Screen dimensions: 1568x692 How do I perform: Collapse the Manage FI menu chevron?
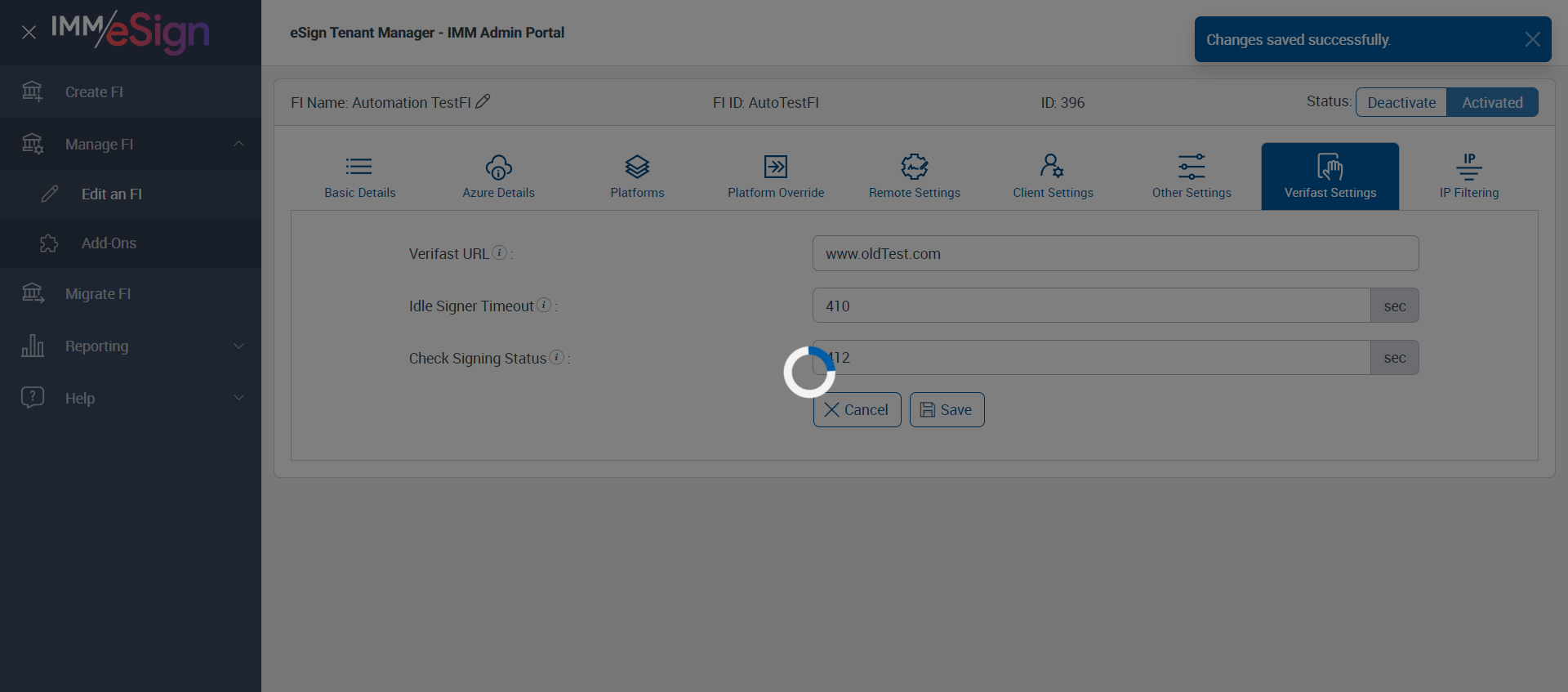(x=238, y=144)
